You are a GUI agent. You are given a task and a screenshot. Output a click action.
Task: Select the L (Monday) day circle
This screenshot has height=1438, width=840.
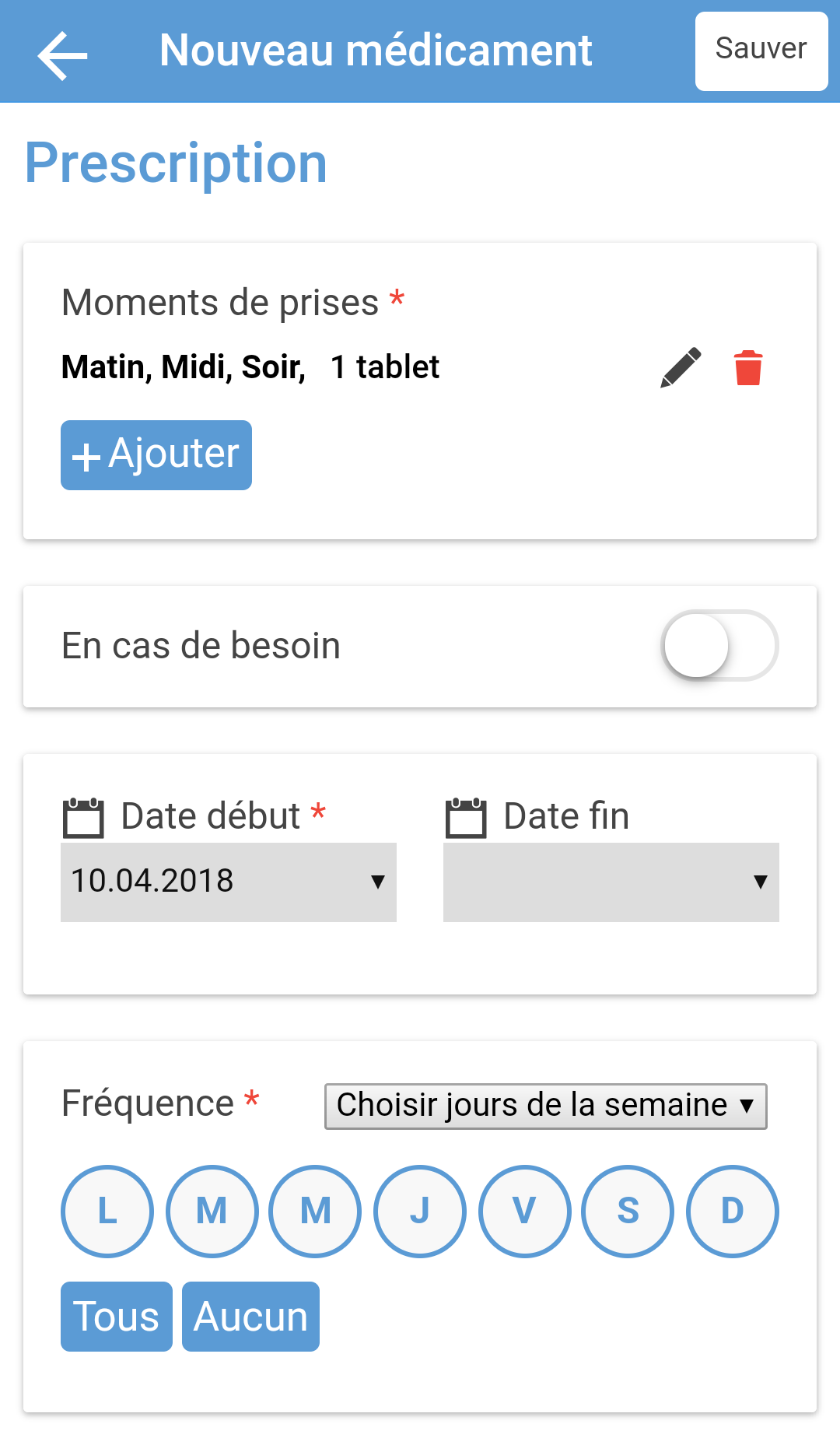click(x=107, y=1211)
